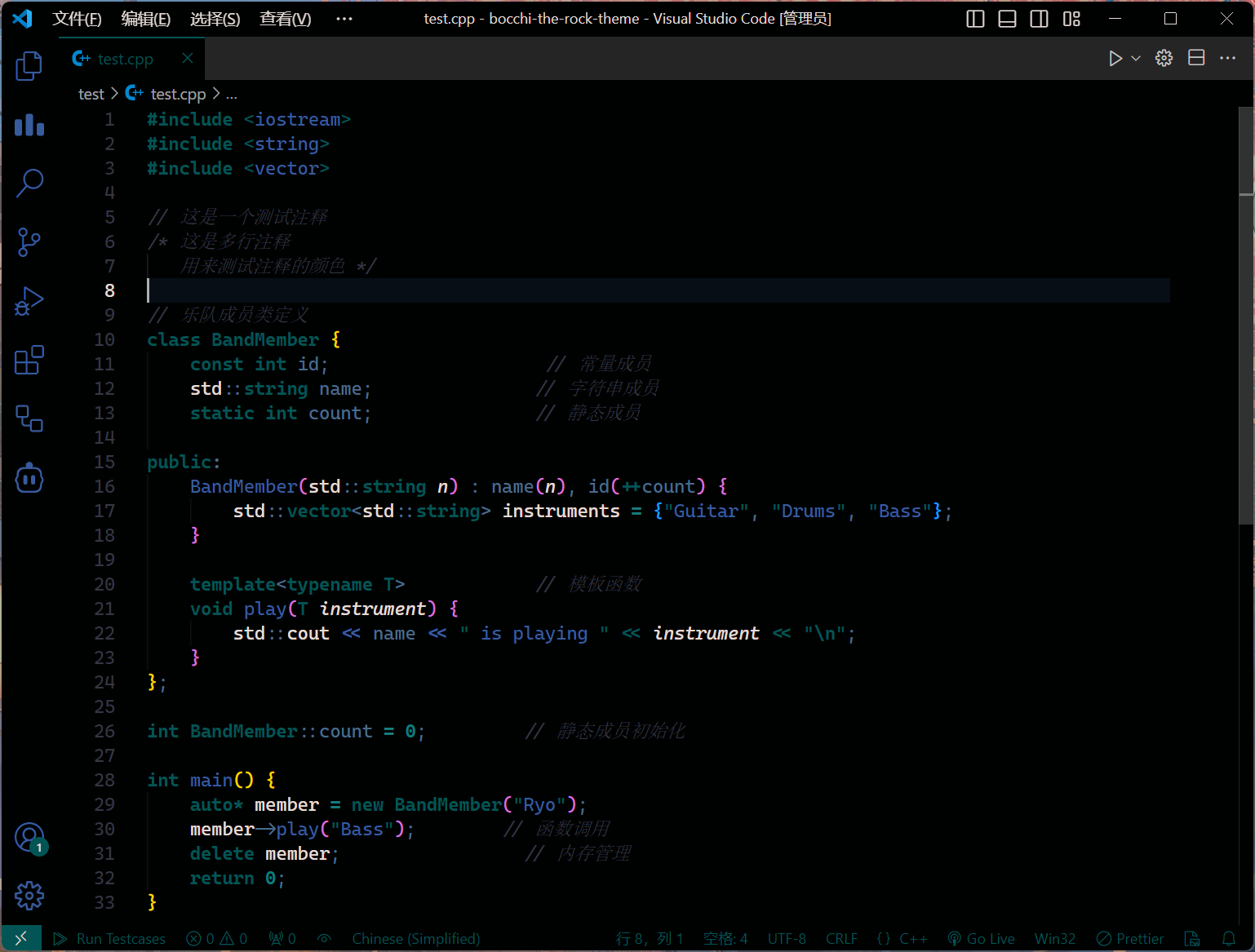Open the Search view
Viewport: 1255px width, 952px height.
tap(29, 183)
